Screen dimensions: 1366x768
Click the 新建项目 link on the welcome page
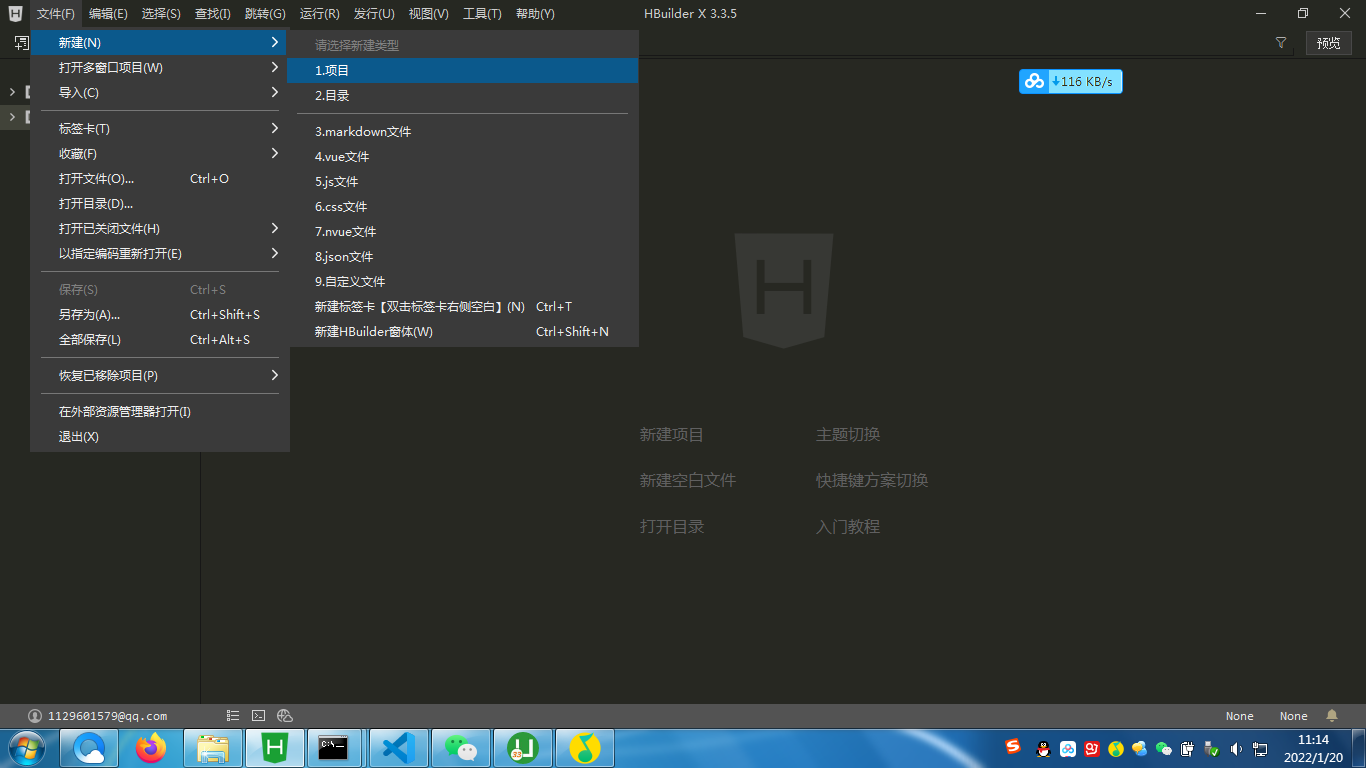coord(672,434)
